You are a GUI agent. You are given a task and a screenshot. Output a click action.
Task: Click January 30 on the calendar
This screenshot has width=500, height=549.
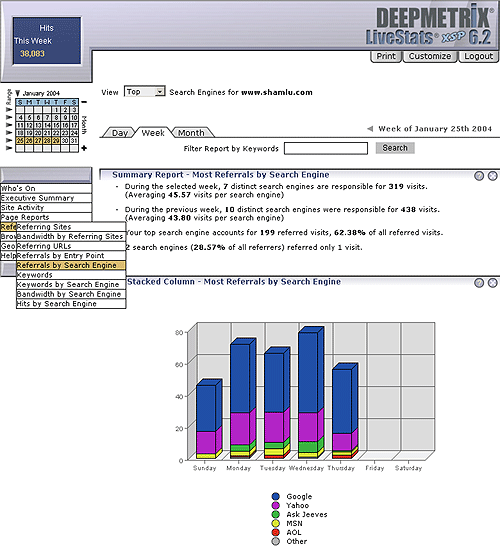pos(65,140)
